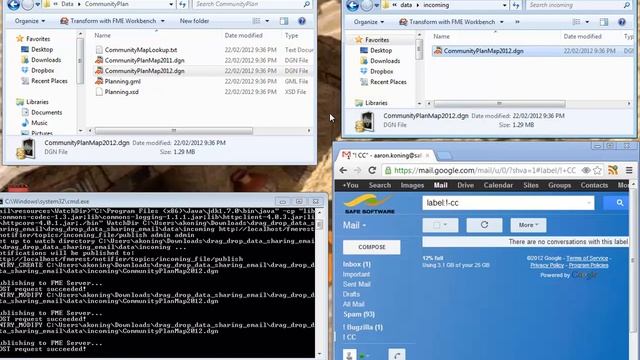Change view icon in incoming window

577,22
